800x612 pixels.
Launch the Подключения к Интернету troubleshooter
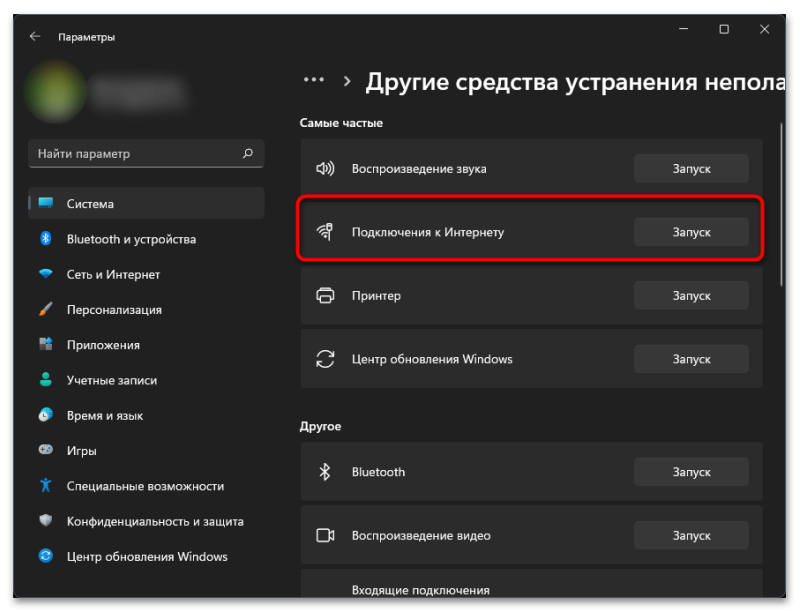click(691, 232)
